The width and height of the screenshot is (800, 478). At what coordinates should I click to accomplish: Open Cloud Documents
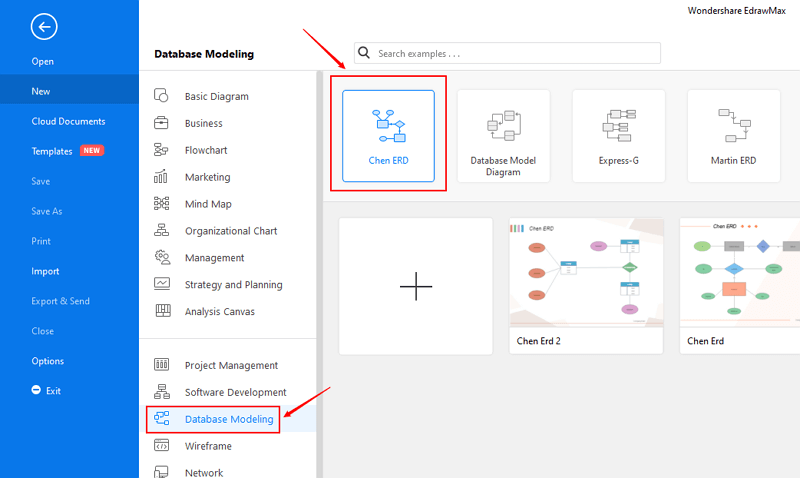68,121
